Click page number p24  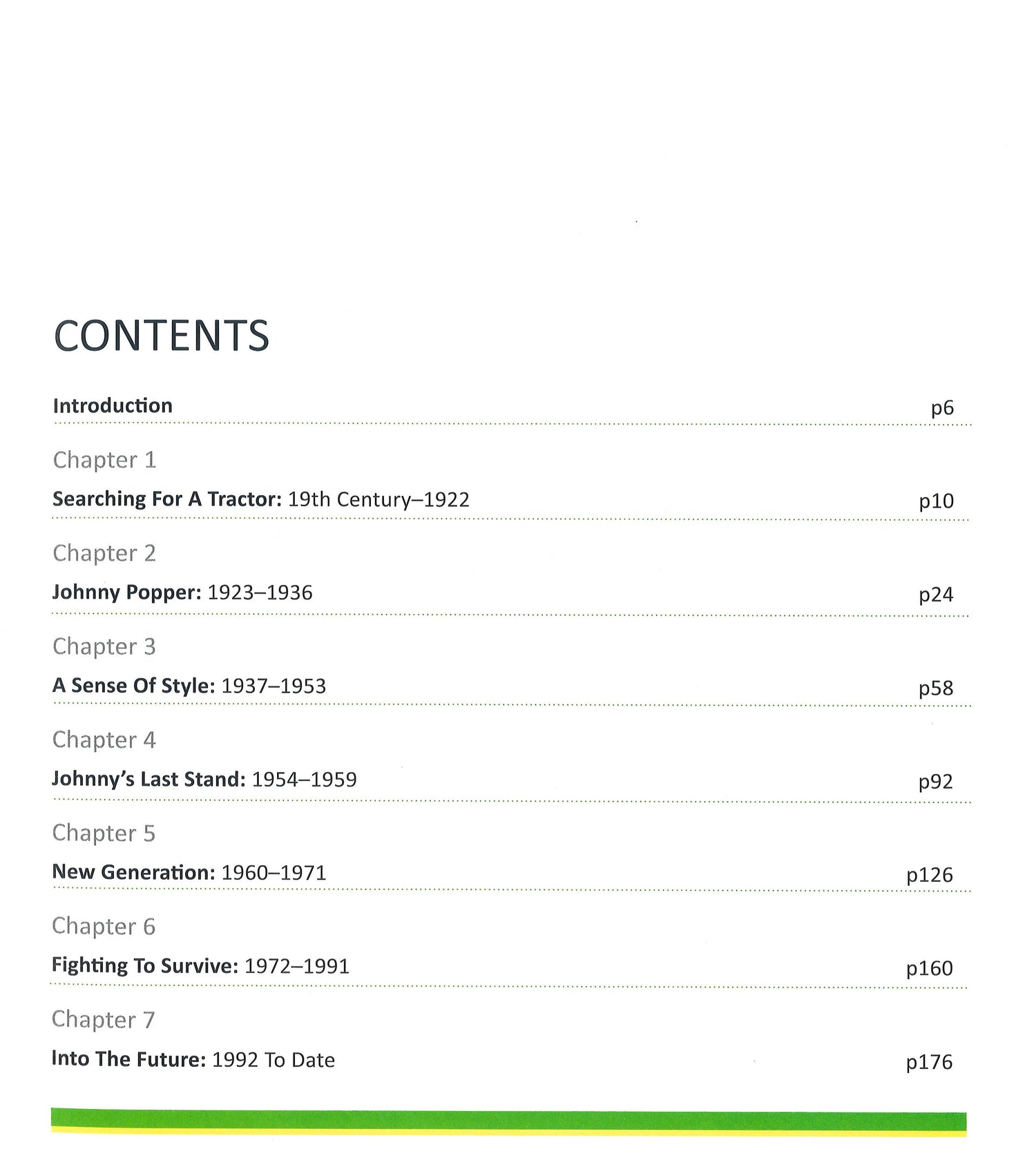(936, 595)
